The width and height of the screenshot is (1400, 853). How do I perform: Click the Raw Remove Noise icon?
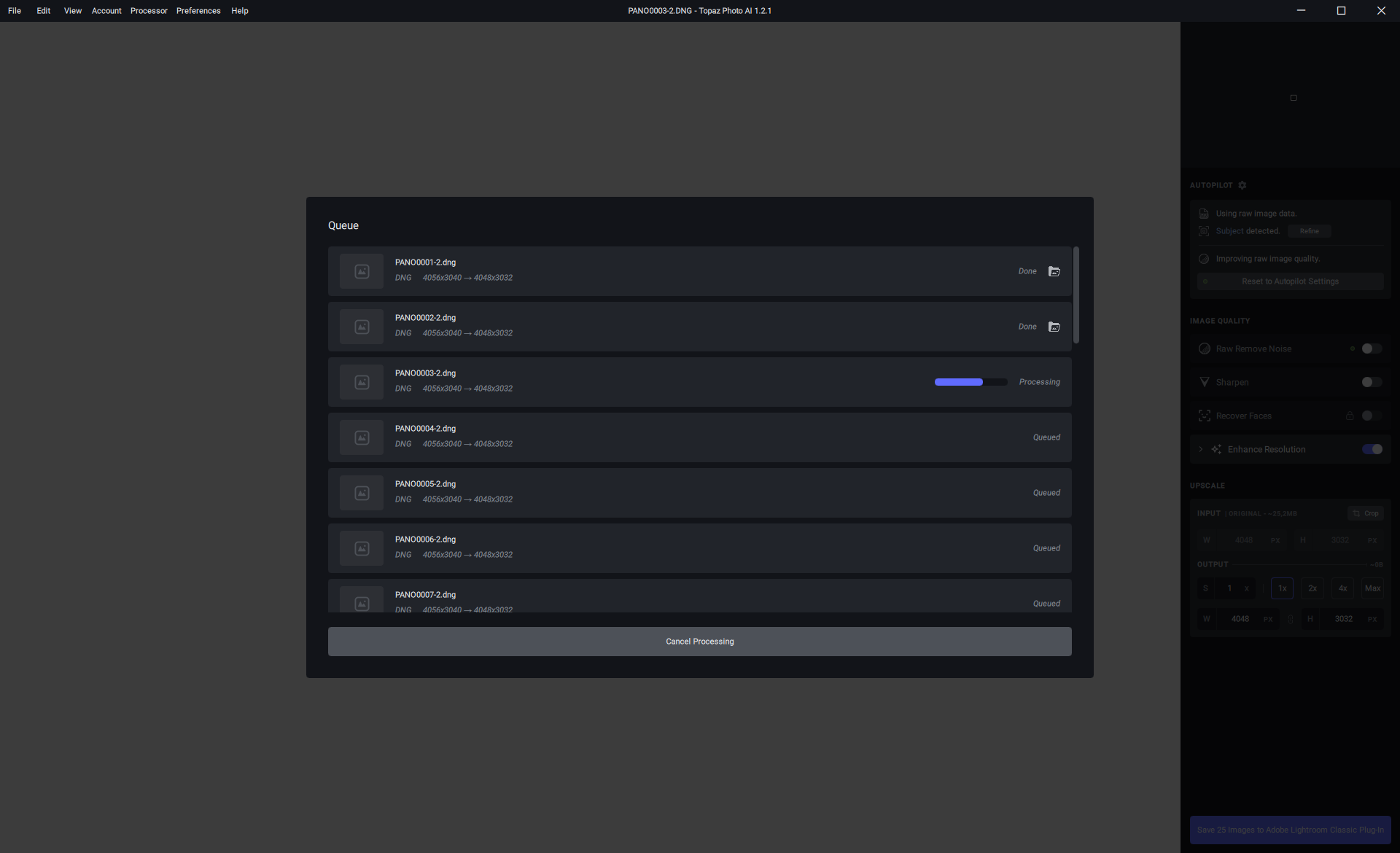tap(1205, 348)
